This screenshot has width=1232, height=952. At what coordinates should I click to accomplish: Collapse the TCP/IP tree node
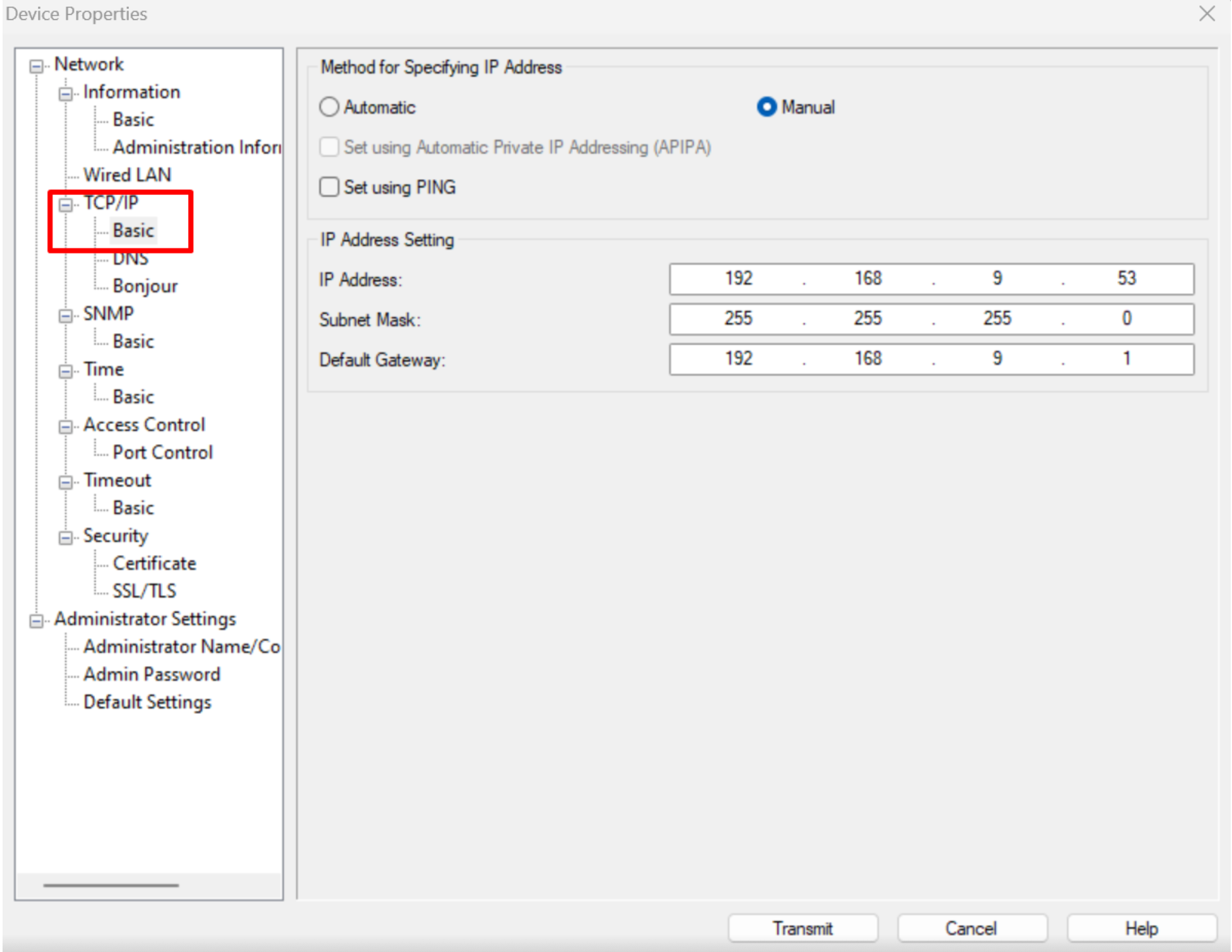pos(65,205)
